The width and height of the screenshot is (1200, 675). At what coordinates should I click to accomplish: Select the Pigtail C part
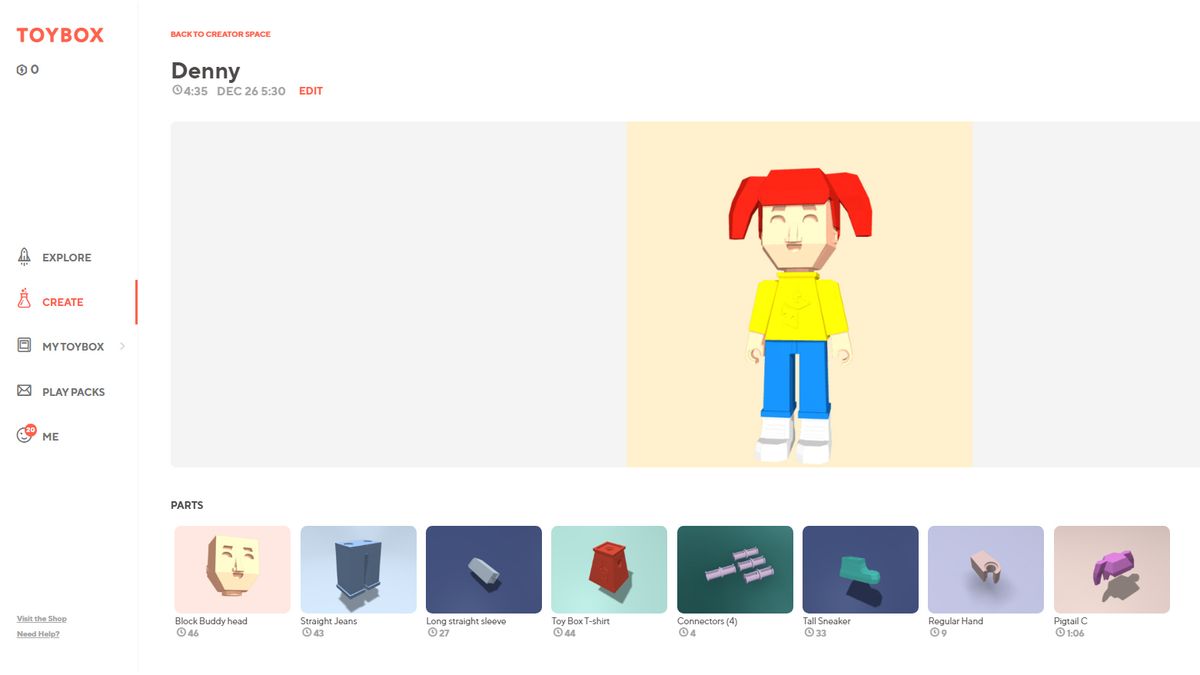[x=1111, y=567]
